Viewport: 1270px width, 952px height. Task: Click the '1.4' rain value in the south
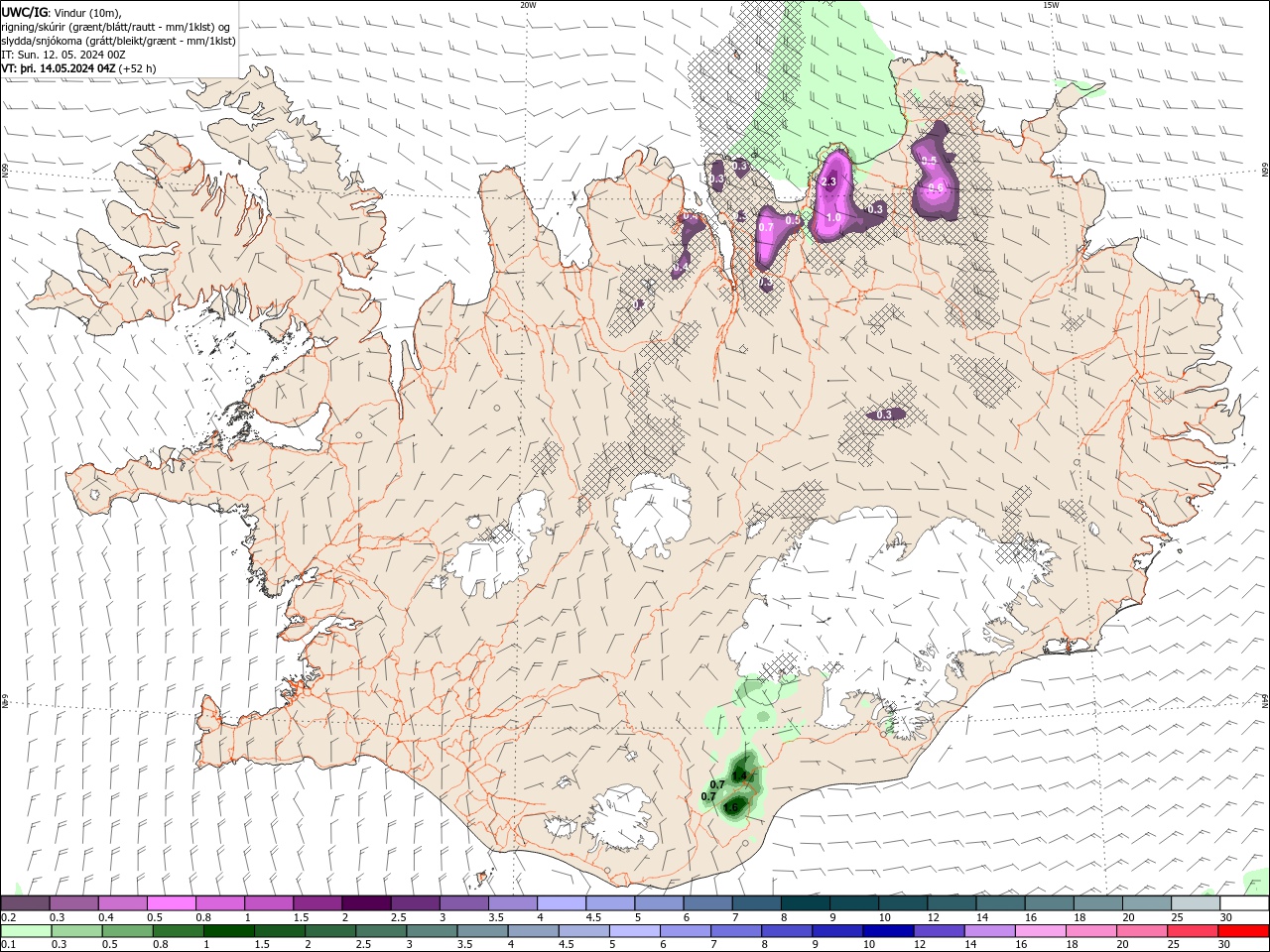coord(738,774)
